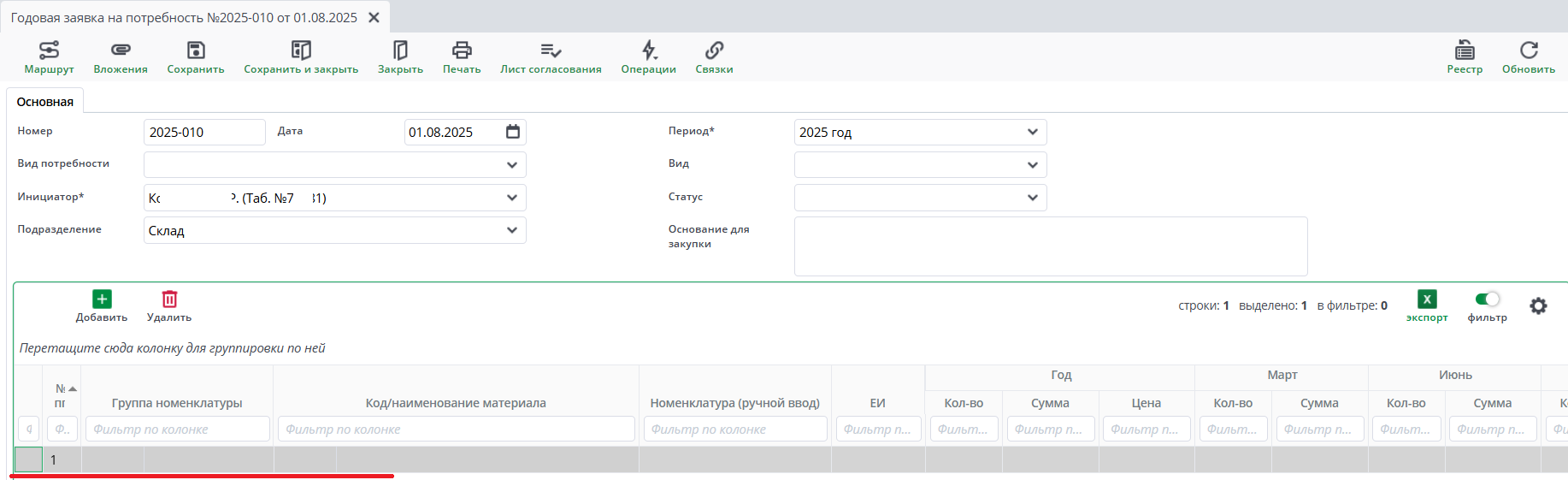Click Обновить refresh icon

click(1529, 50)
